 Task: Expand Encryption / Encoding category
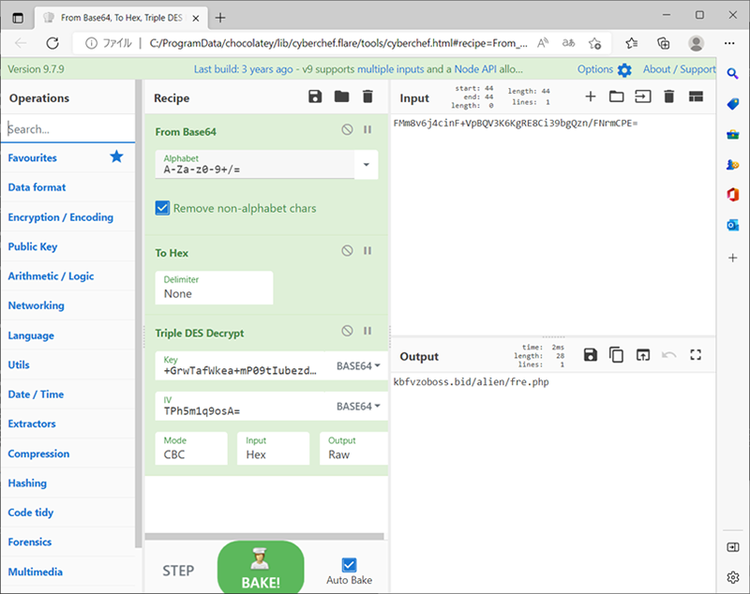click(x=67, y=217)
